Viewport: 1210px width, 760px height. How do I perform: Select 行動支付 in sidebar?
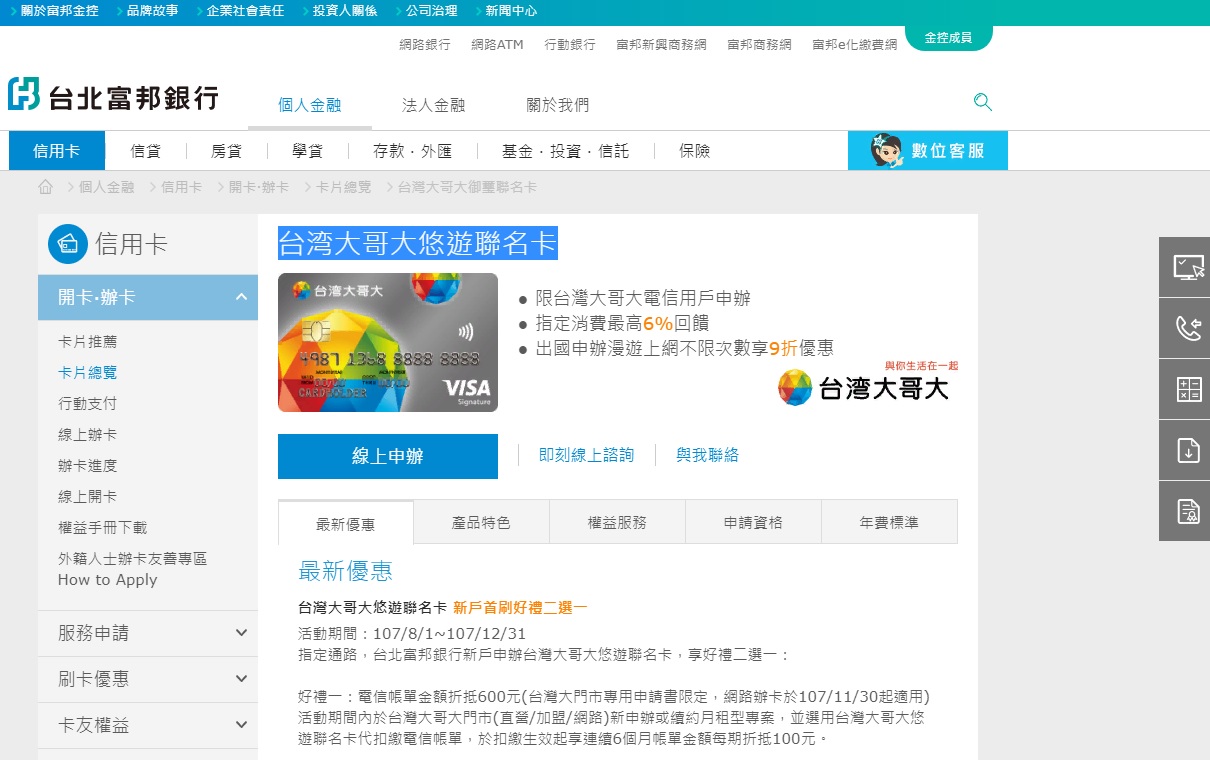(x=88, y=404)
